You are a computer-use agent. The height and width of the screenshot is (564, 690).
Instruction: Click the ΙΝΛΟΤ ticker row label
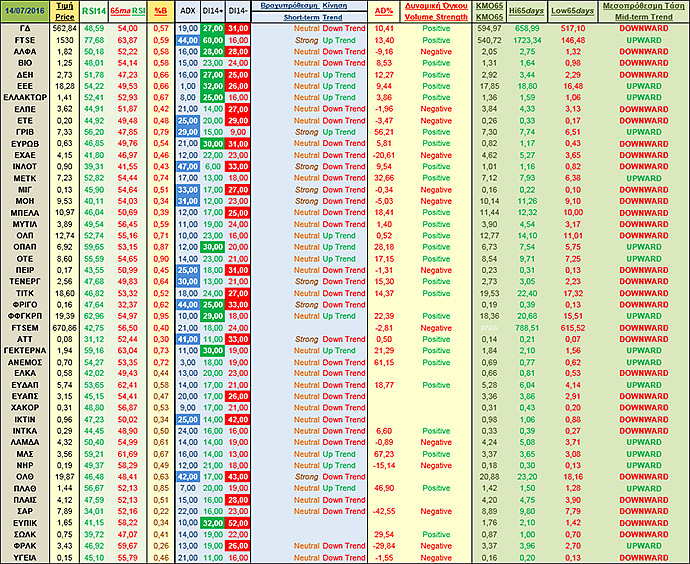25,167
